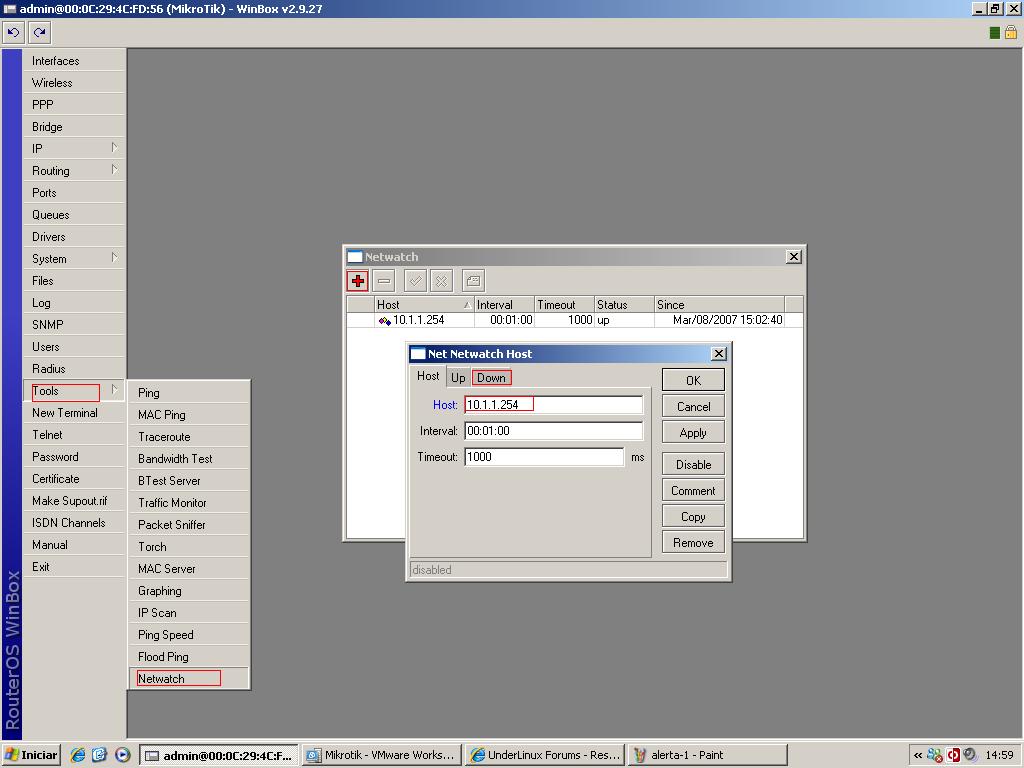Select Traceroute in the Tools submenu
1024x768 pixels.
coord(189,437)
